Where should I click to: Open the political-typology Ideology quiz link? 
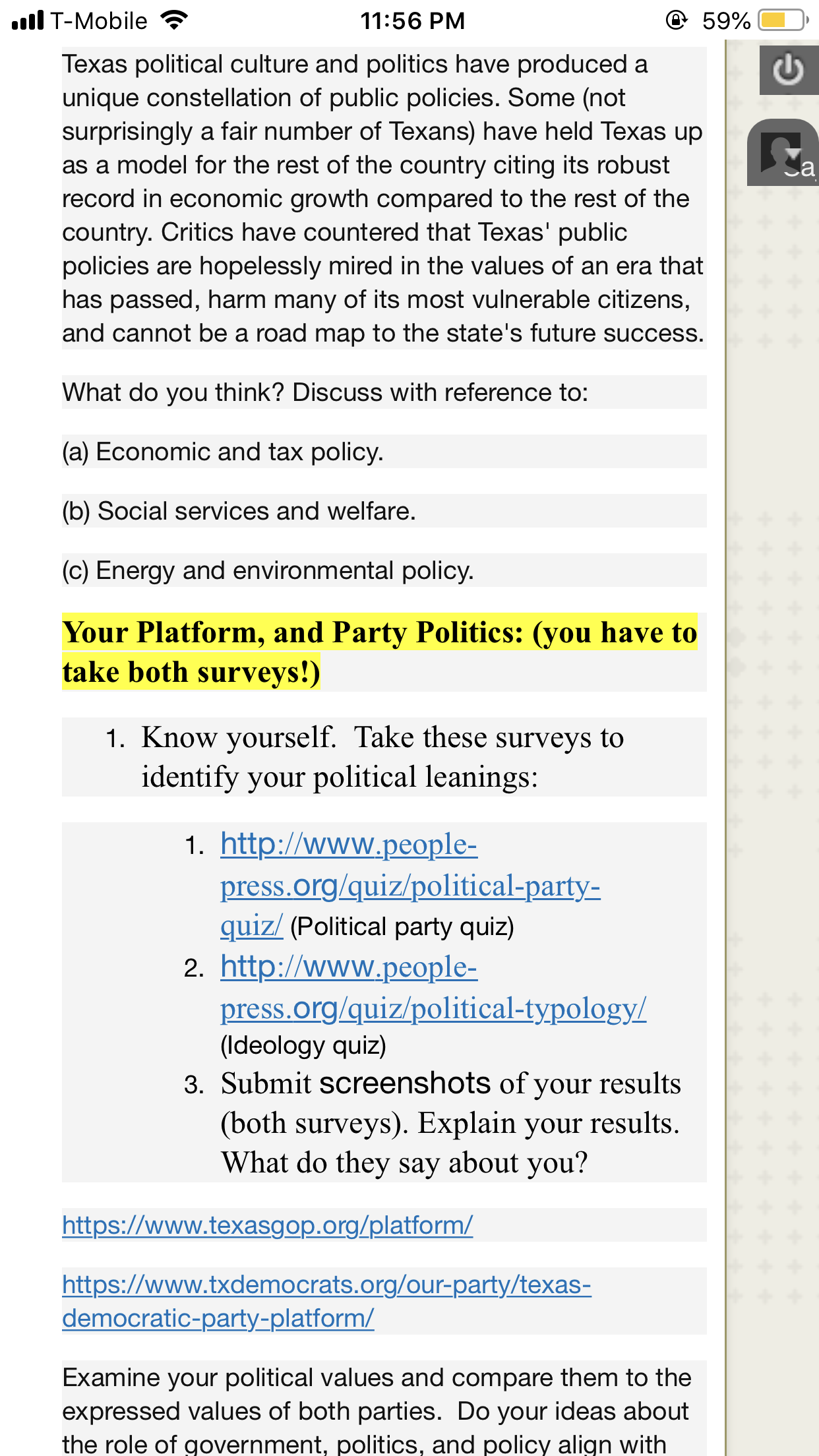coord(433,988)
